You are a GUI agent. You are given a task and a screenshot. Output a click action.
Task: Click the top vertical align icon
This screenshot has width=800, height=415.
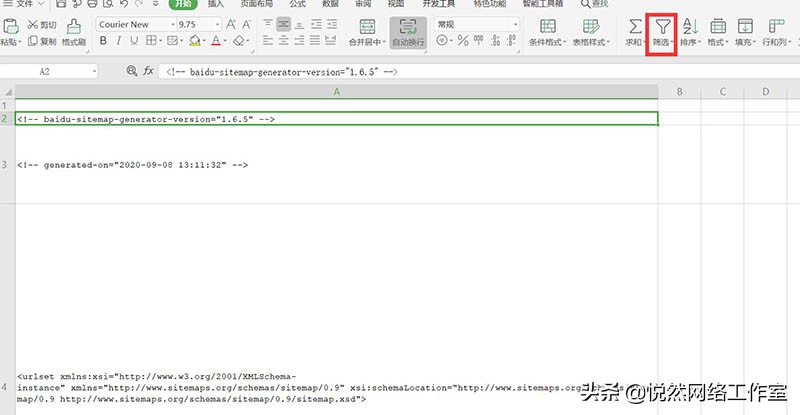[268, 24]
